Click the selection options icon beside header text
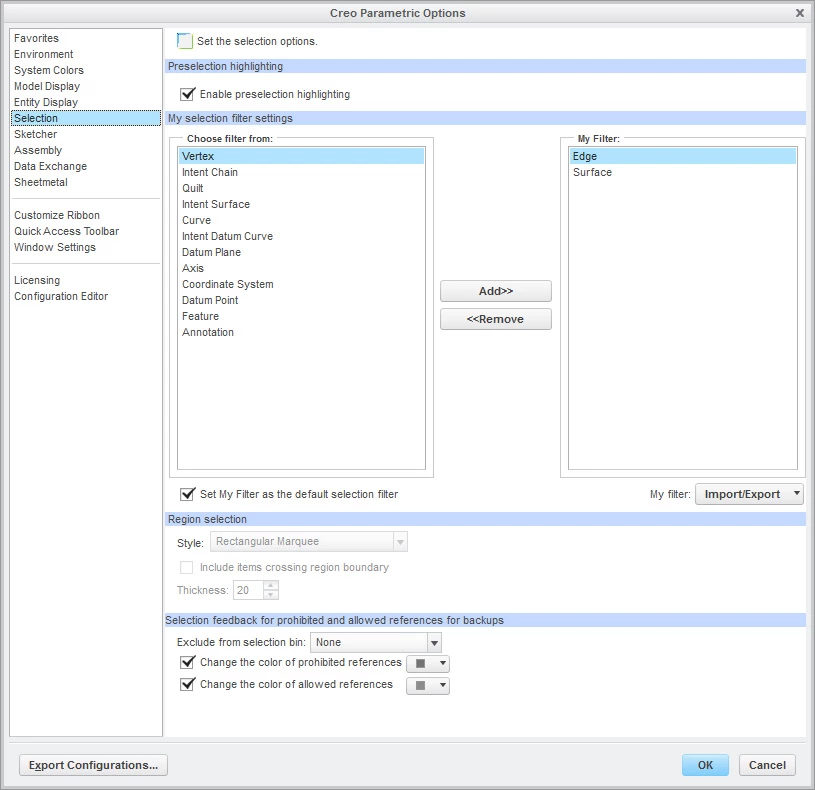 pyautogui.click(x=185, y=41)
